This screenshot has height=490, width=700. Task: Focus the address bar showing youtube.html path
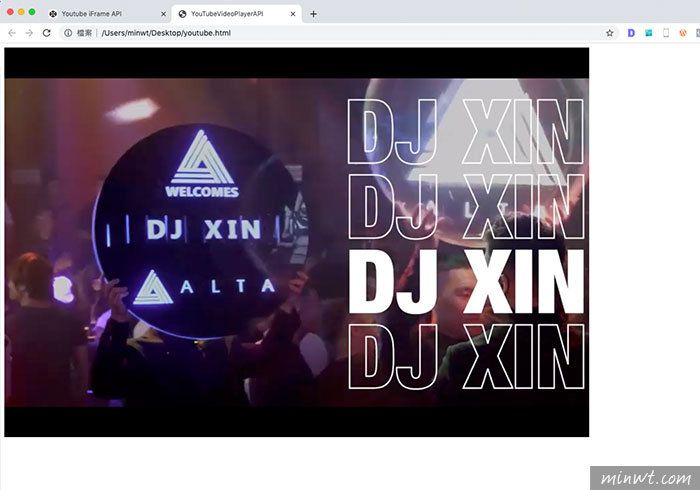coord(339,33)
